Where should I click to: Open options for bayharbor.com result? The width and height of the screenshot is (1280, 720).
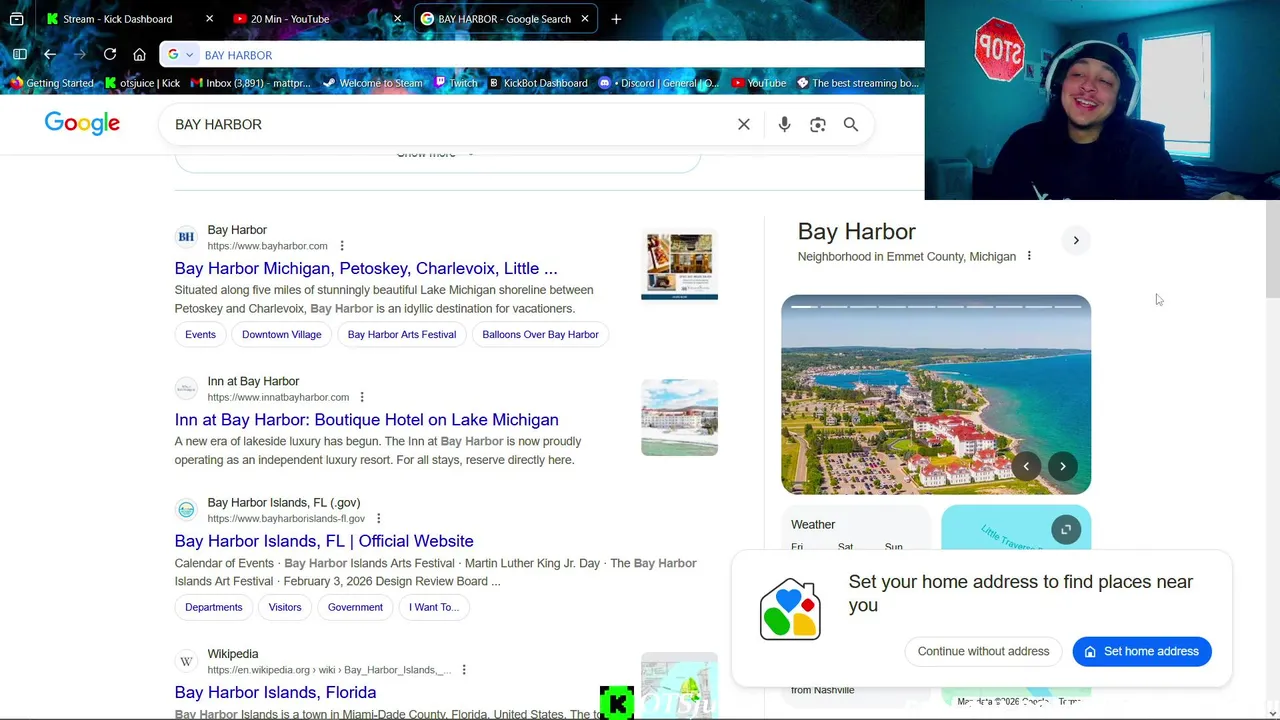coord(342,246)
